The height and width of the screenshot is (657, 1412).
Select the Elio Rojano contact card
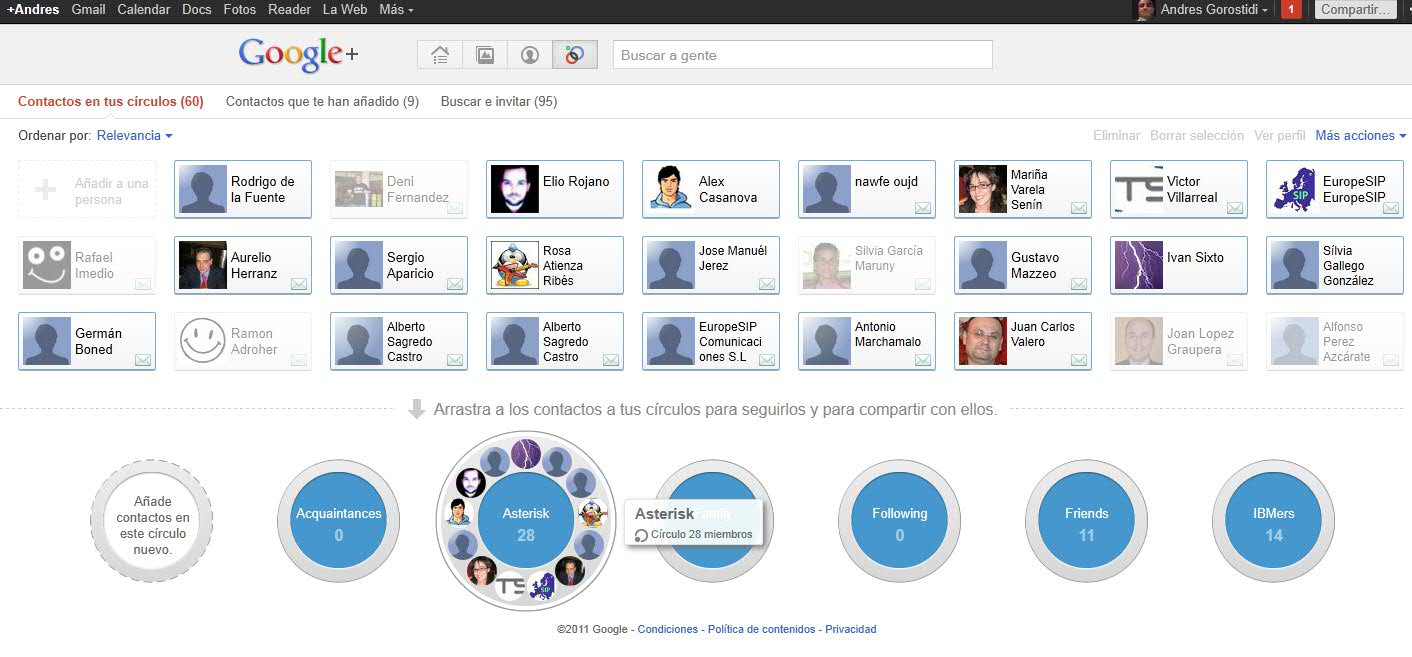[x=555, y=189]
